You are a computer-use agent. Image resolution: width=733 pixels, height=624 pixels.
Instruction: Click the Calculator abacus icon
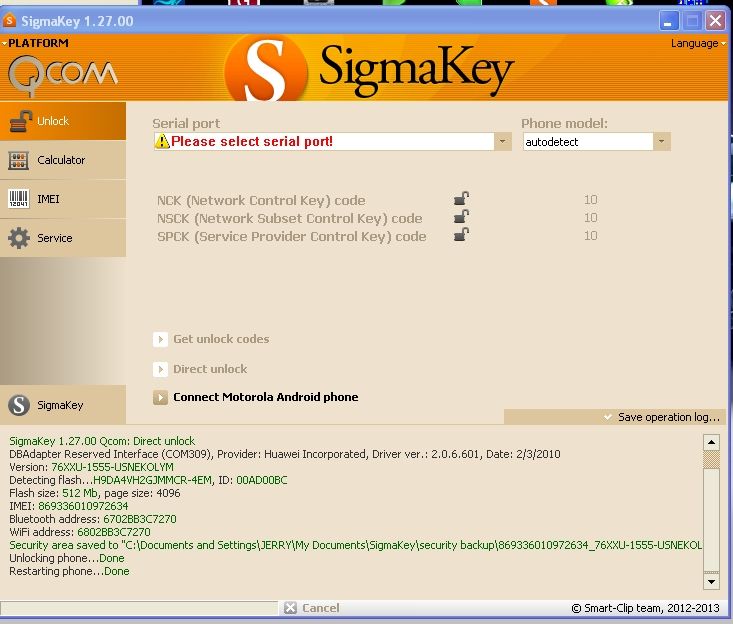pos(19,160)
